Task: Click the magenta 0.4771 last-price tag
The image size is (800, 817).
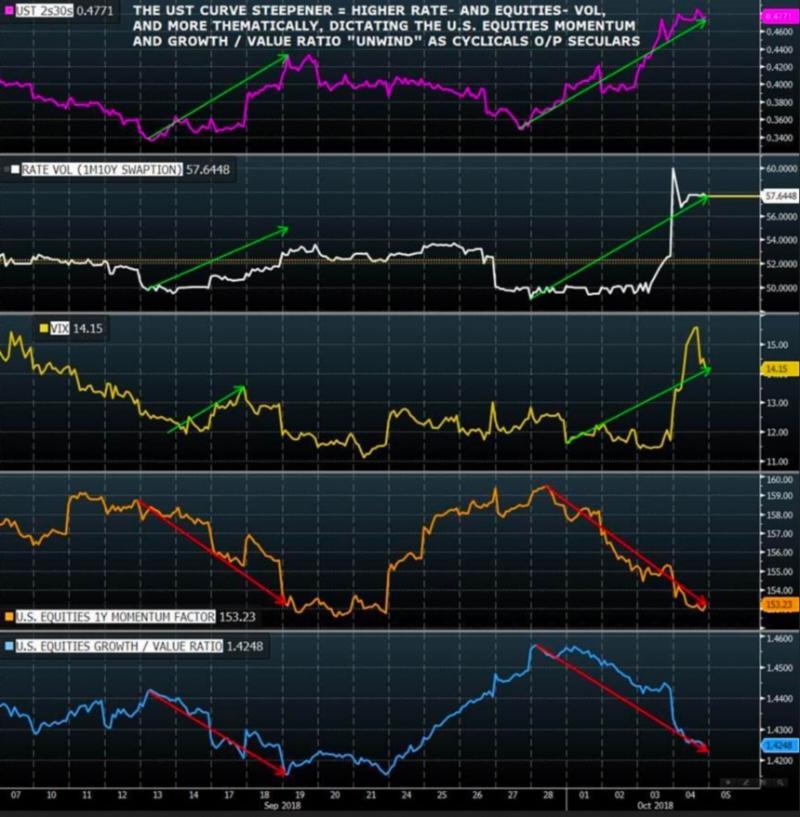Action: 777,17
